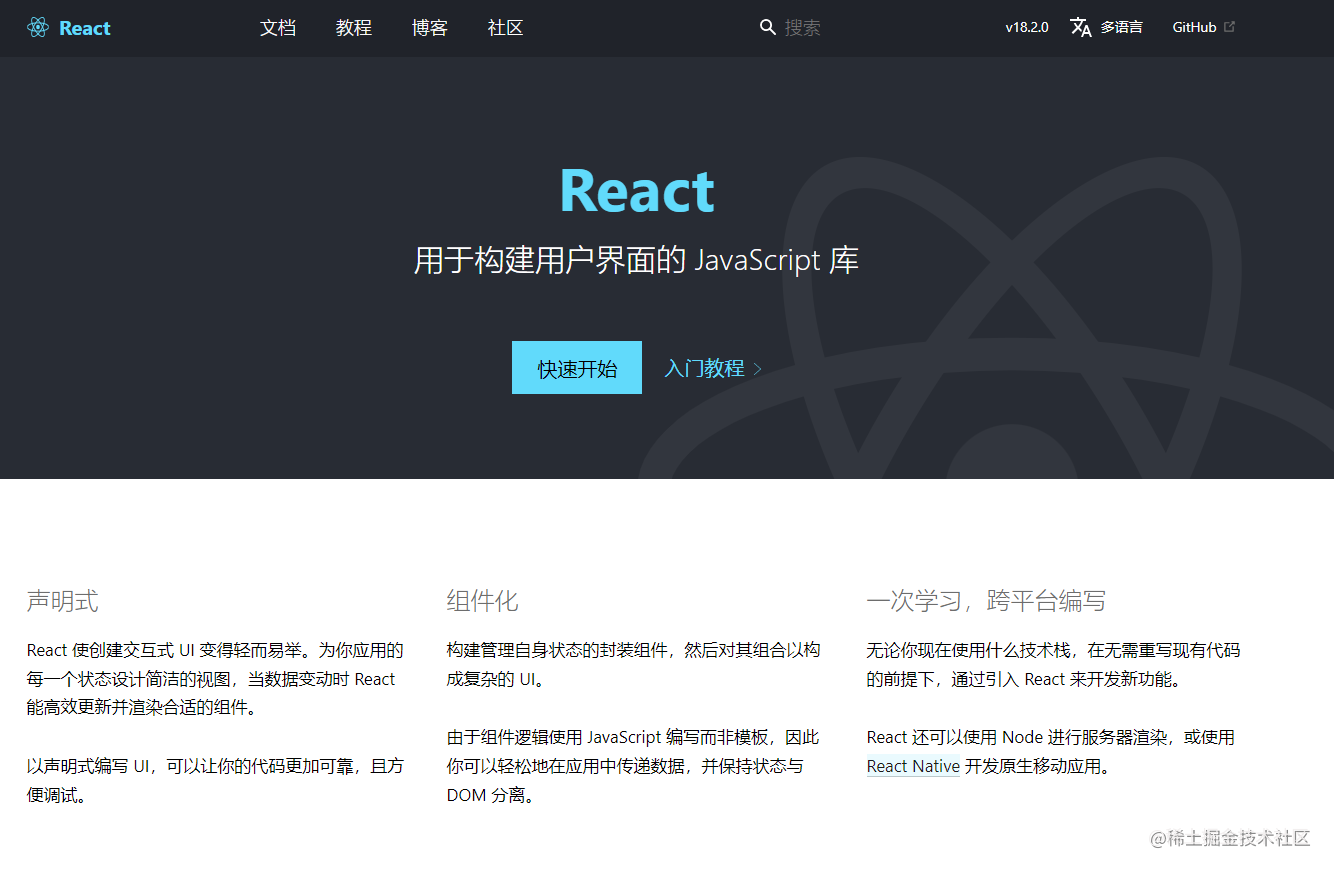Screen dimensions: 1334x872
Task: Open the GitHub navbar link
Action: pyautogui.click(x=1193, y=27)
